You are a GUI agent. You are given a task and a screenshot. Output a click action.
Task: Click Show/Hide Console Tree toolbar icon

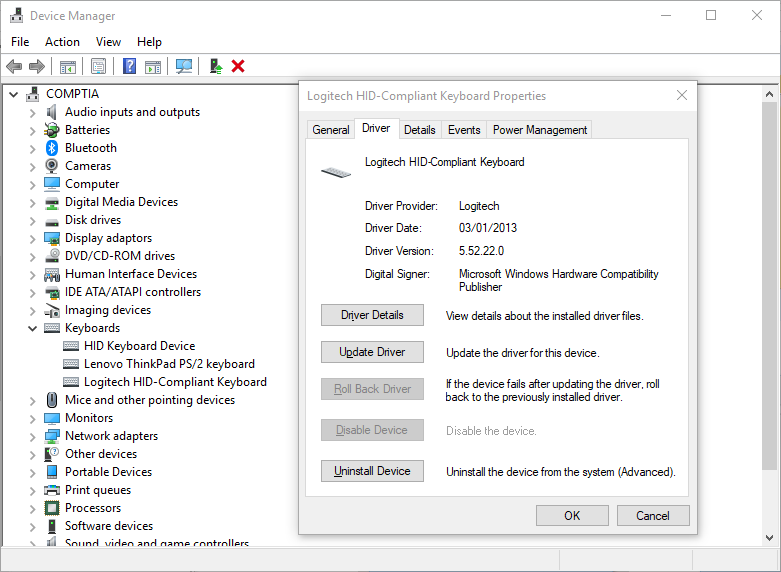point(68,66)
